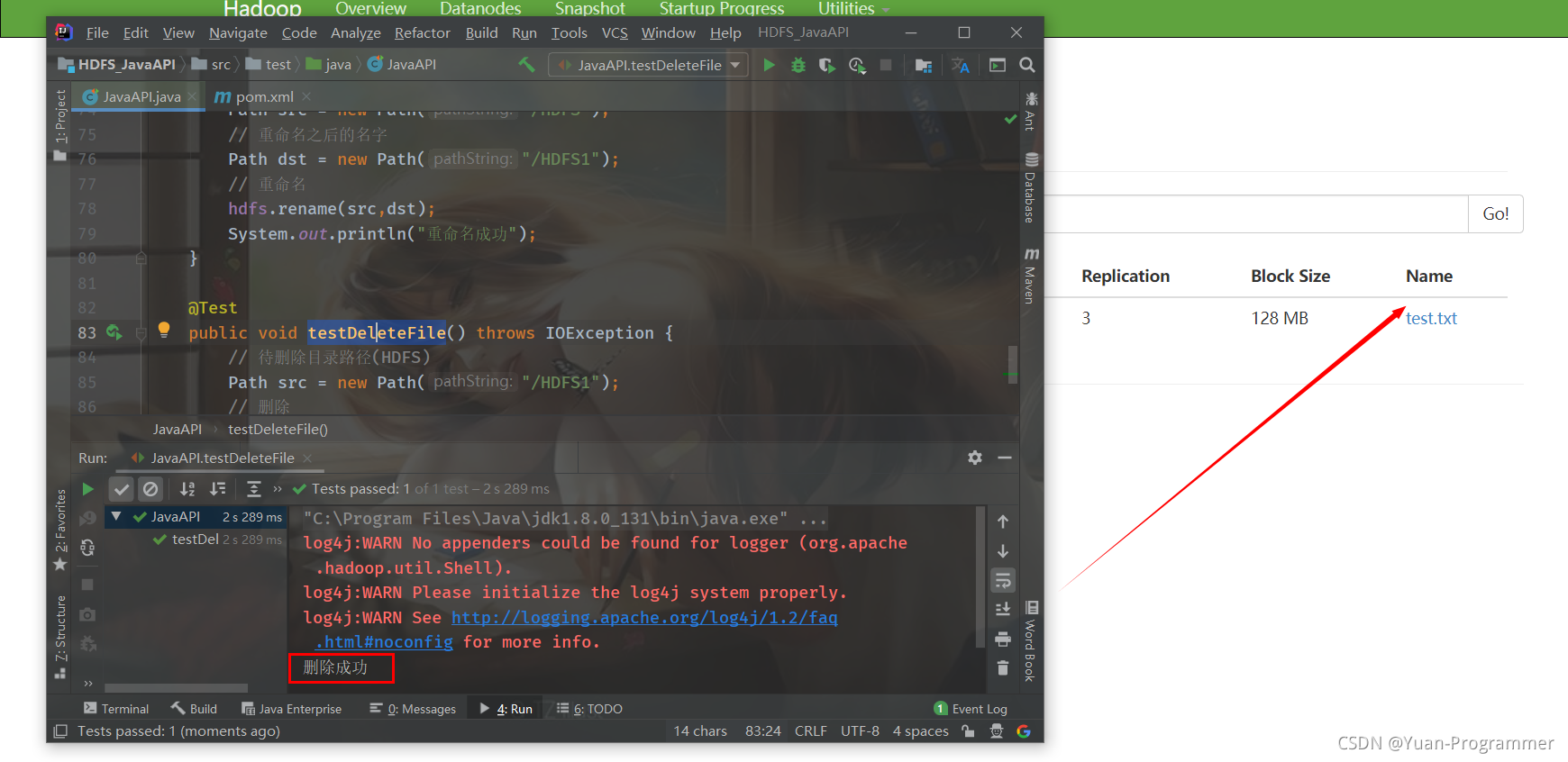Open the Run Anything icon

pos(998,65)
